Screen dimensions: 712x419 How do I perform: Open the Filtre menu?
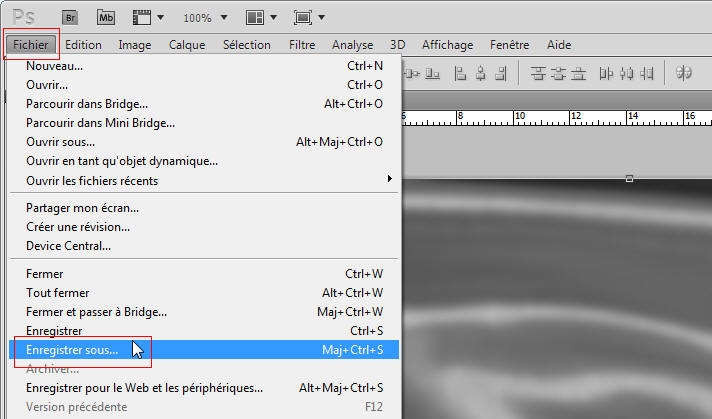click(x=302, y=45)
